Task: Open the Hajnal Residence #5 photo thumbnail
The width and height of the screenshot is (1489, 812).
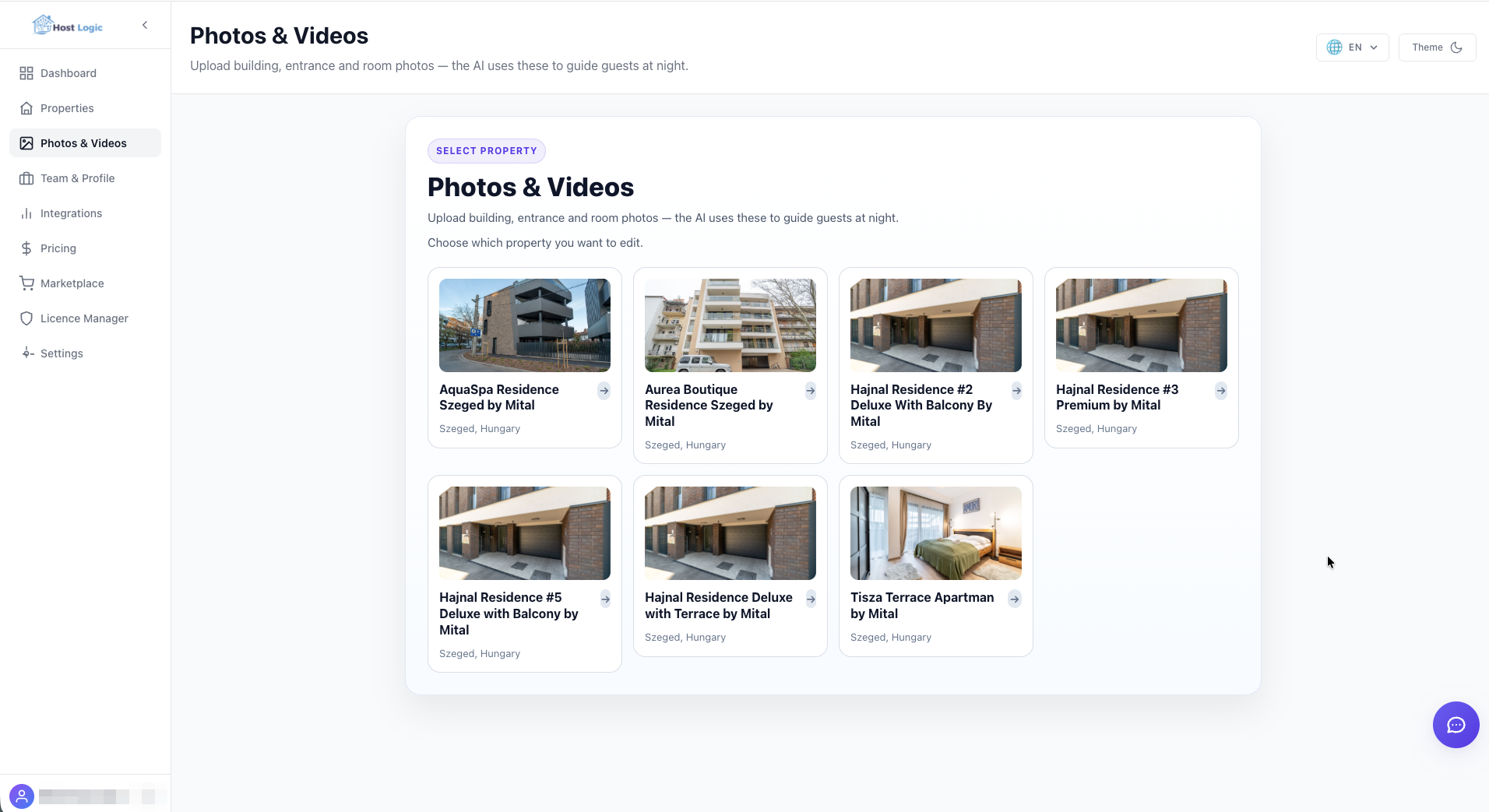Action: tap(525, 533)
